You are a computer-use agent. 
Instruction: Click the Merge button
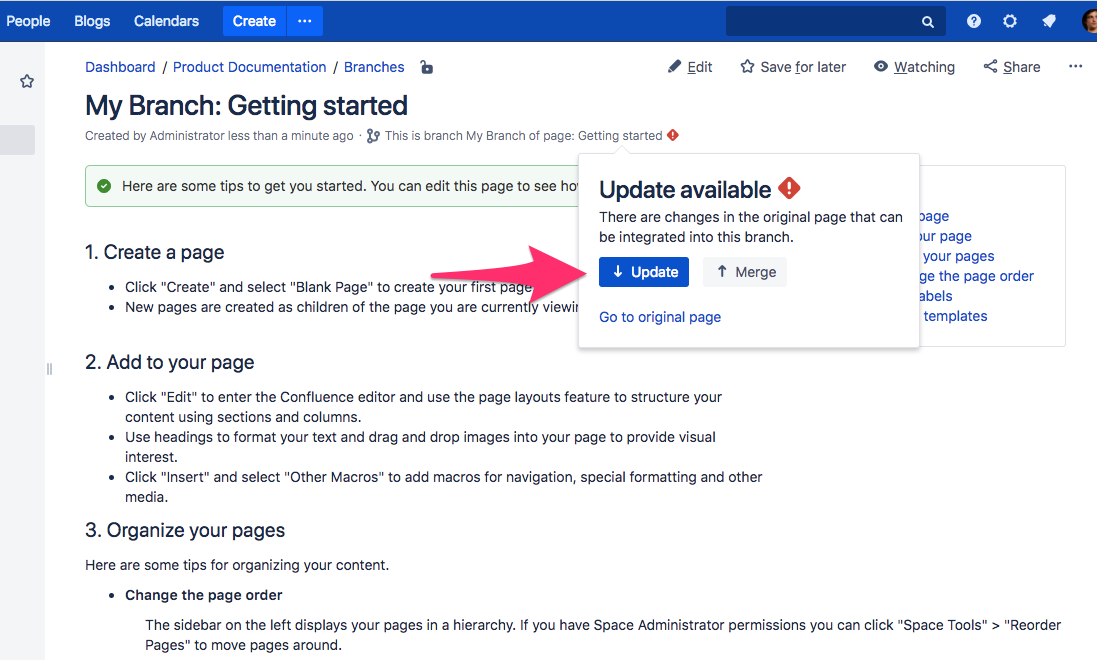pyautogui.click(x=745, y=272)
